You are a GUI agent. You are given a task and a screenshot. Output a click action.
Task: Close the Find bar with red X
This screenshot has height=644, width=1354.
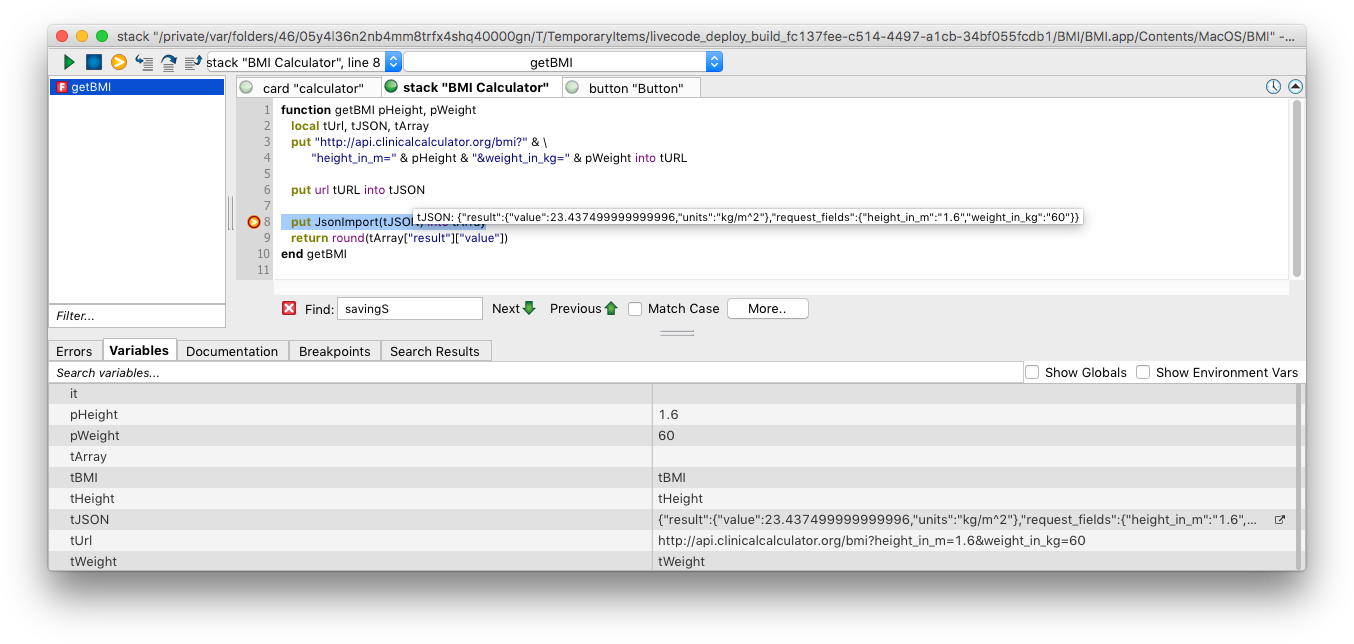pyautogui.click(x=289, y=308)
